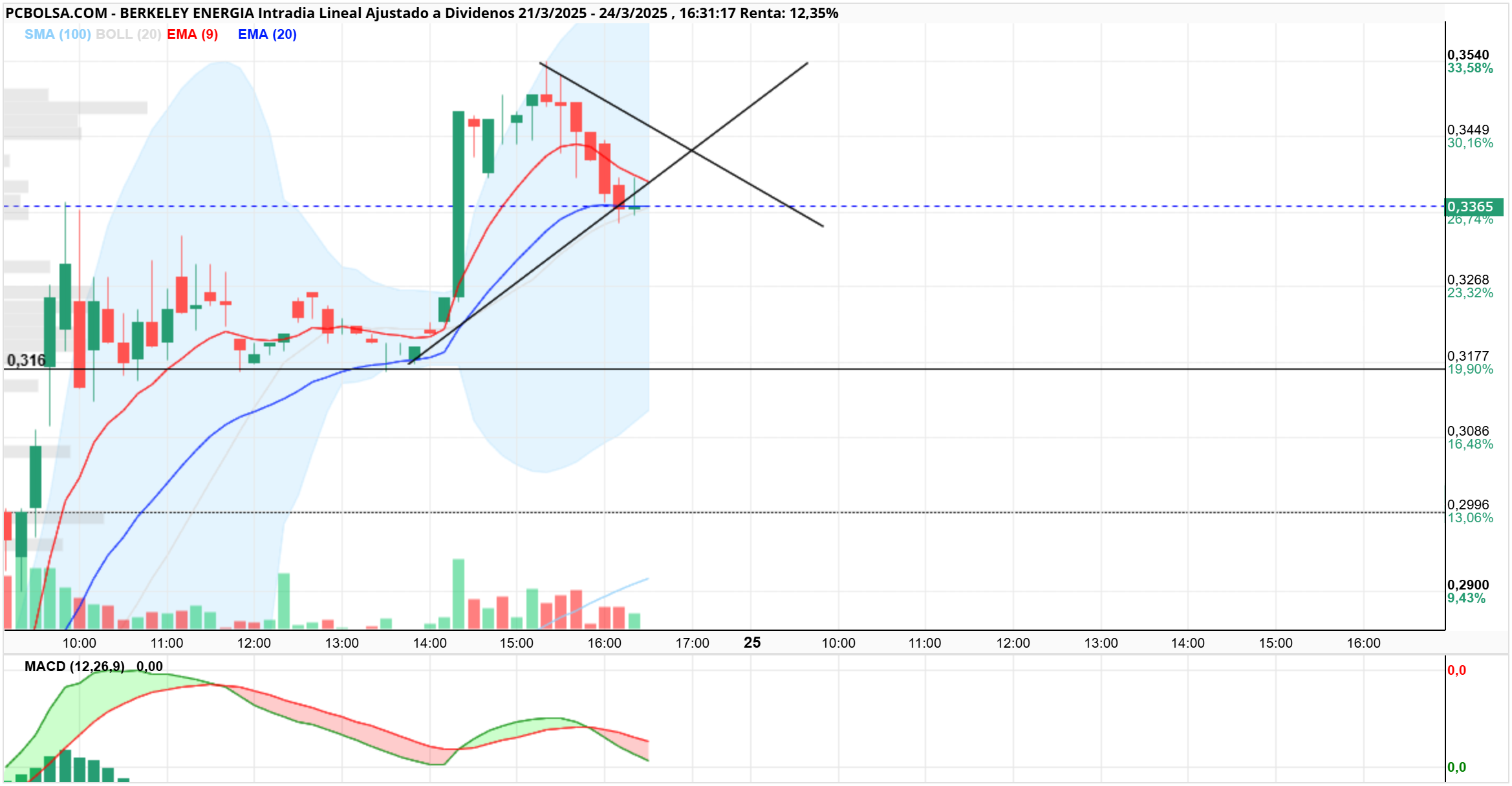Viewport: 1512px width, 786px height.
Task: Click the tallest green volume bar near 14:15
Action: [459, 594]
